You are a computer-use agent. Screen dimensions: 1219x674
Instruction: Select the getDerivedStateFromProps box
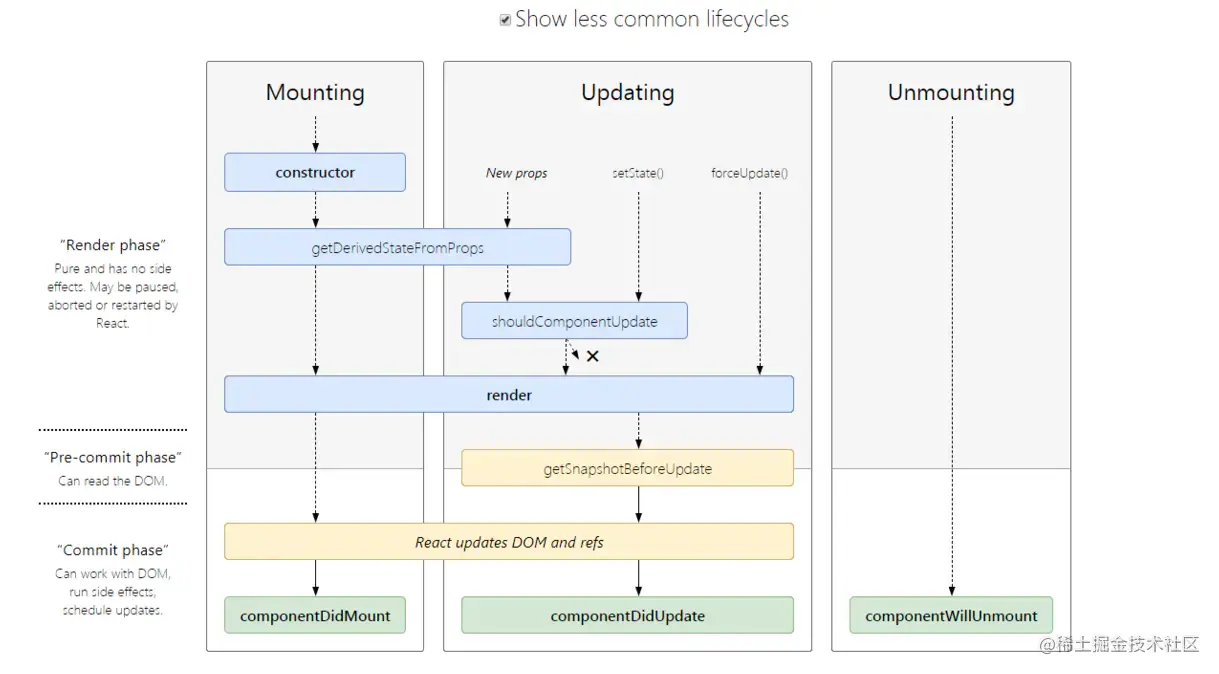[397, 247]
